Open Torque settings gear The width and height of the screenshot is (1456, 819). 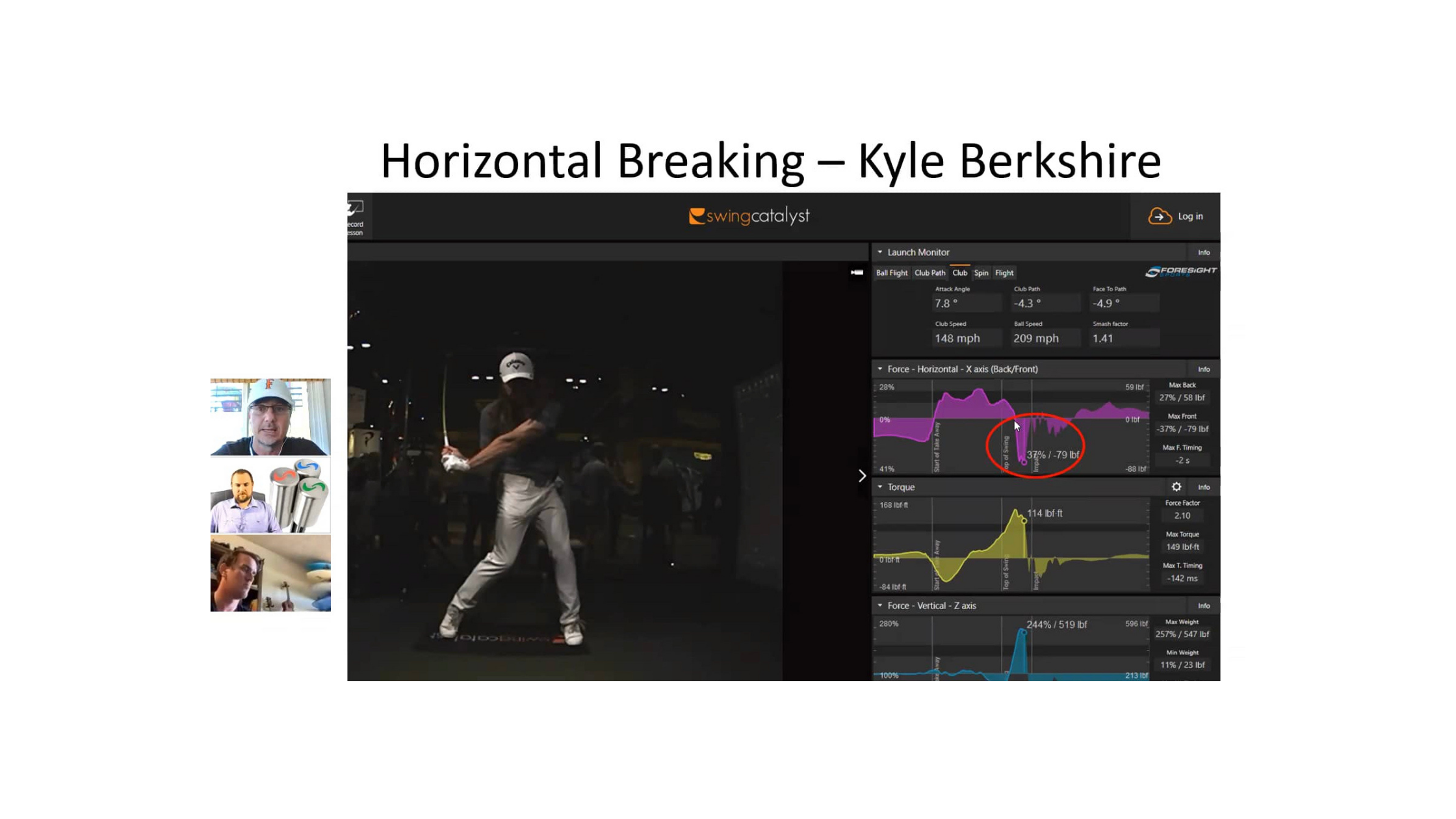pyautogui.click(x=1176, y=487)
